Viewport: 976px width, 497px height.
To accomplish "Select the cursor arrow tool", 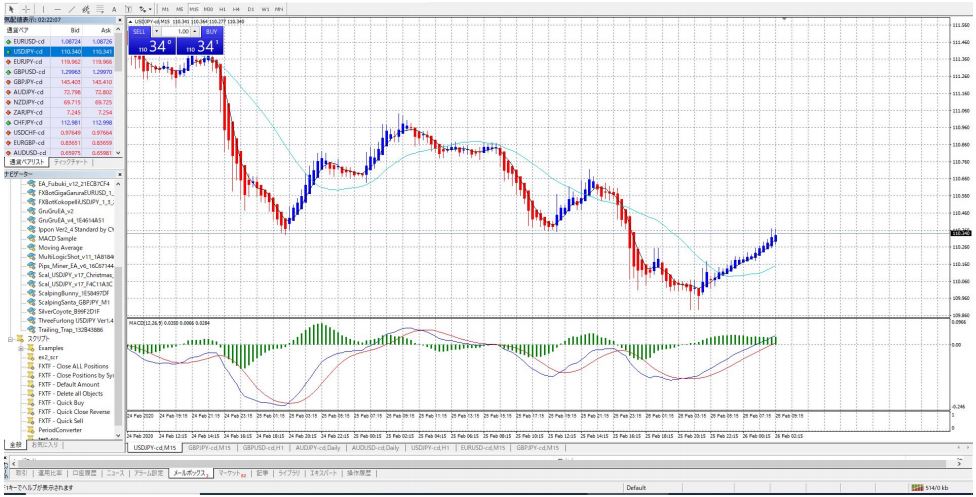I will point(11,9).
